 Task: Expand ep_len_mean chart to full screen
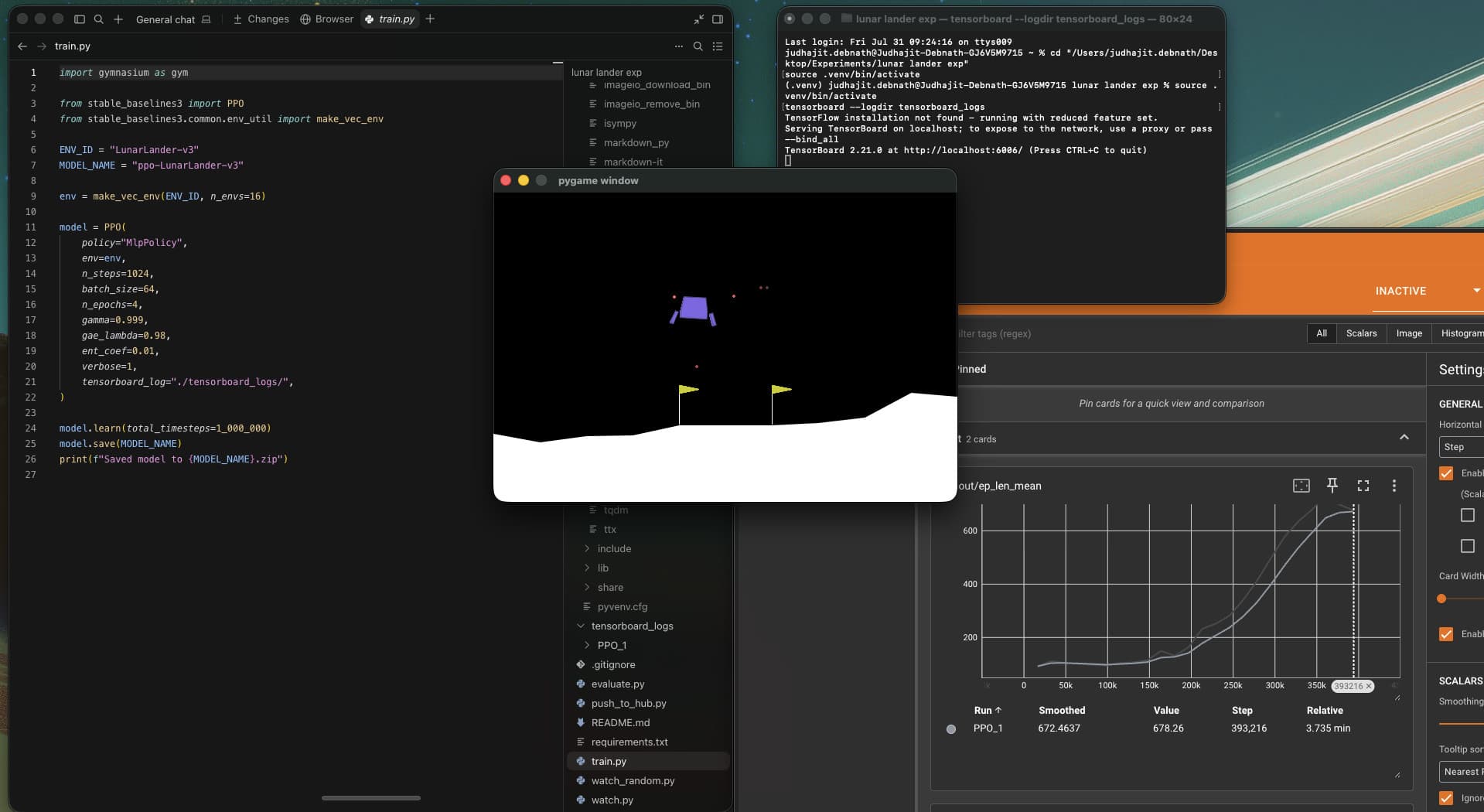tap(1363, 486)
